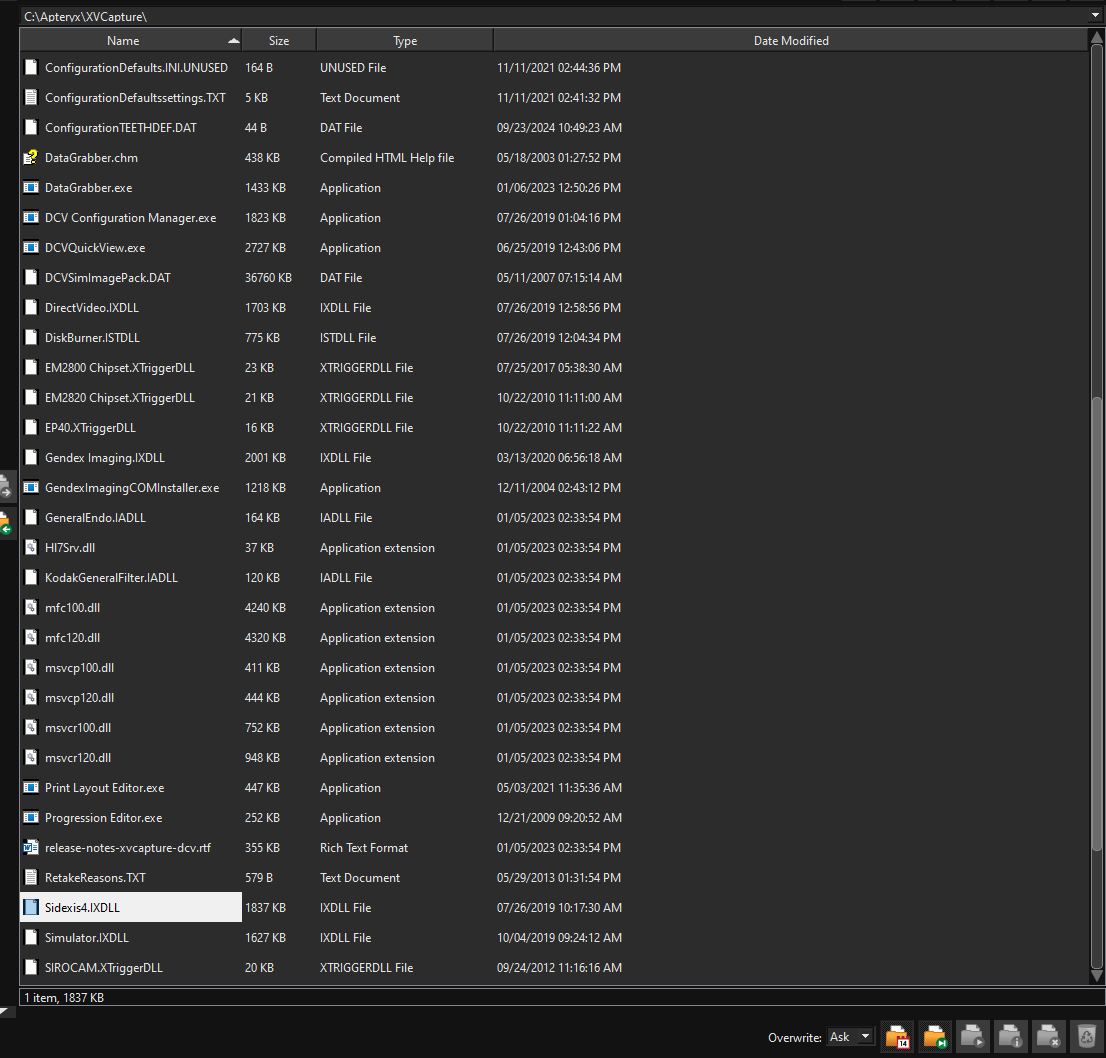
Task: Click the document icon beside release-notes-xvcapture-dcv.rtf
Action: click(x=30, y=848)
